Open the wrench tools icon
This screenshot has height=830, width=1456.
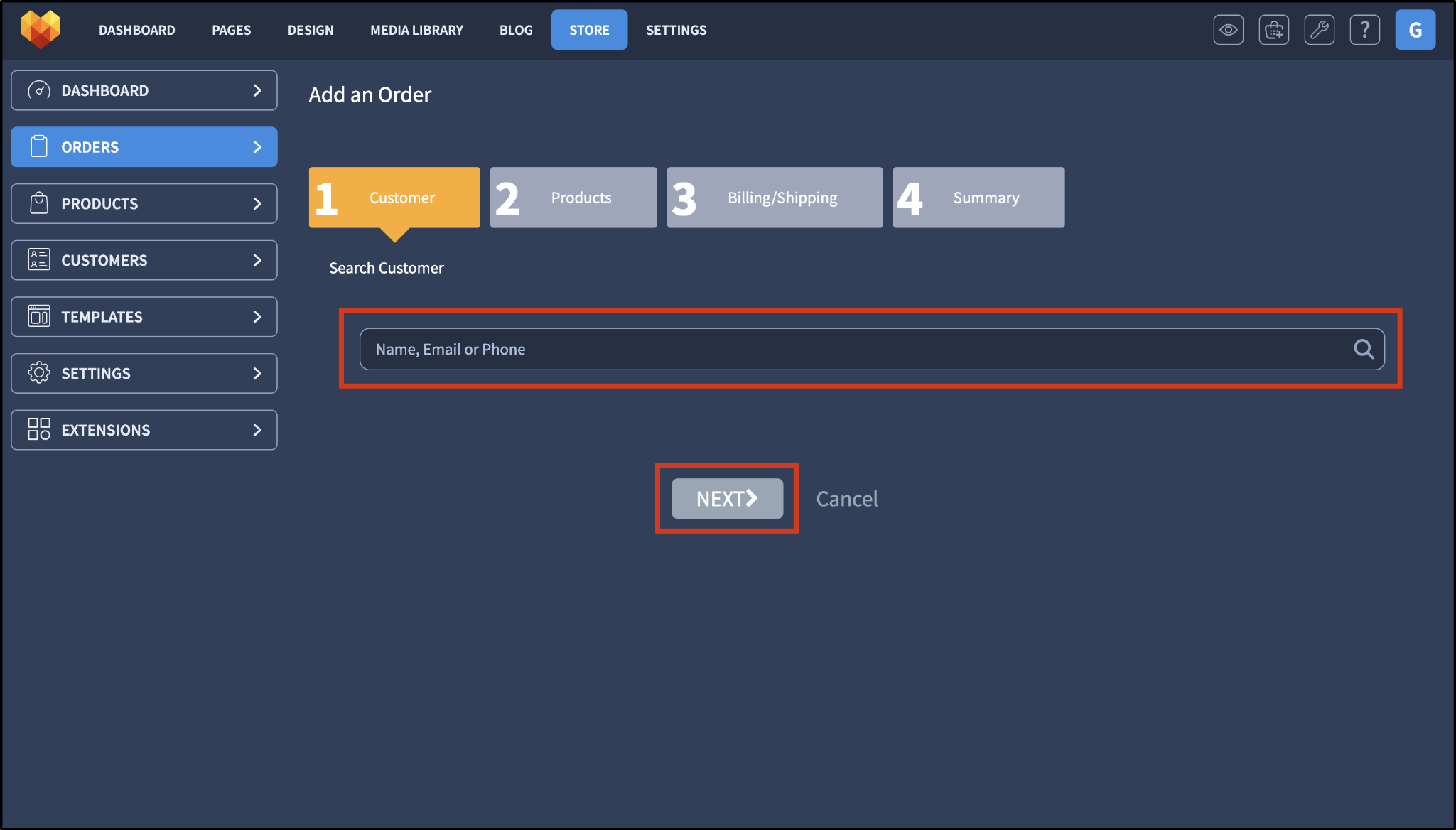1319,30
